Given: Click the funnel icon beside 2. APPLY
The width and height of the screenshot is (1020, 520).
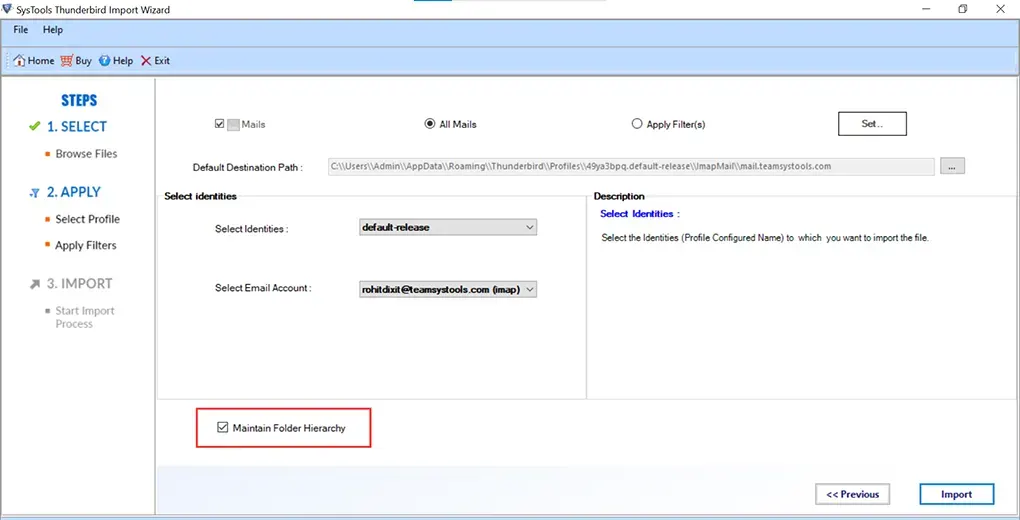Looking at the screenshot, I should 35,193.
